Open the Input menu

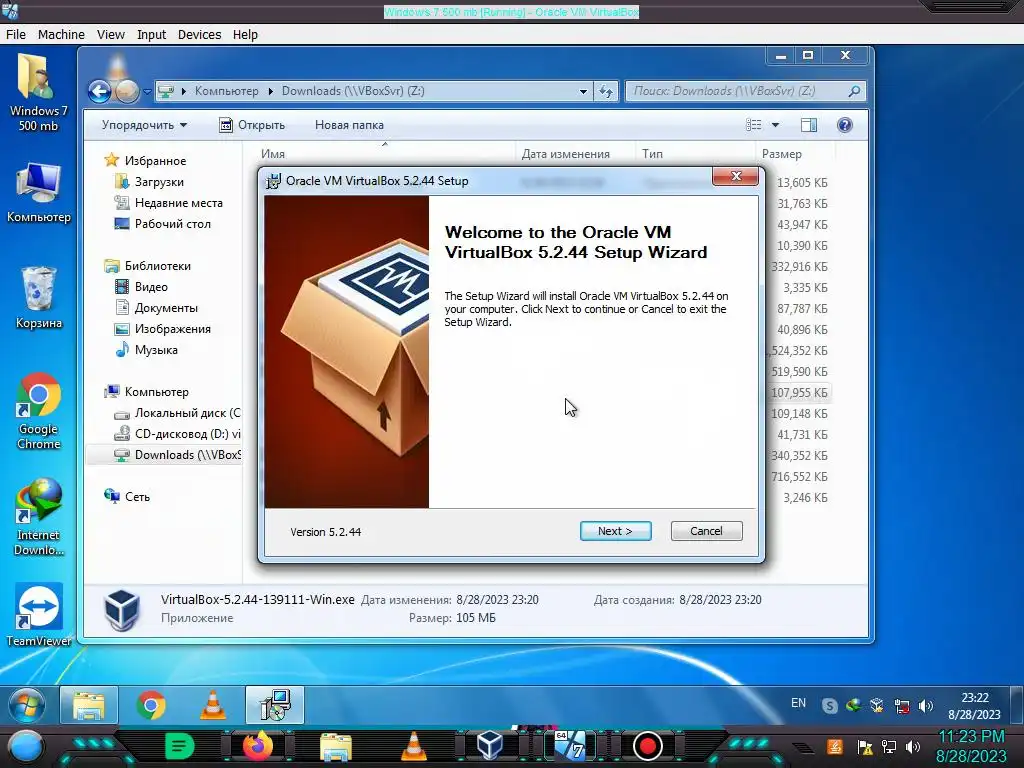coord(151,35)
